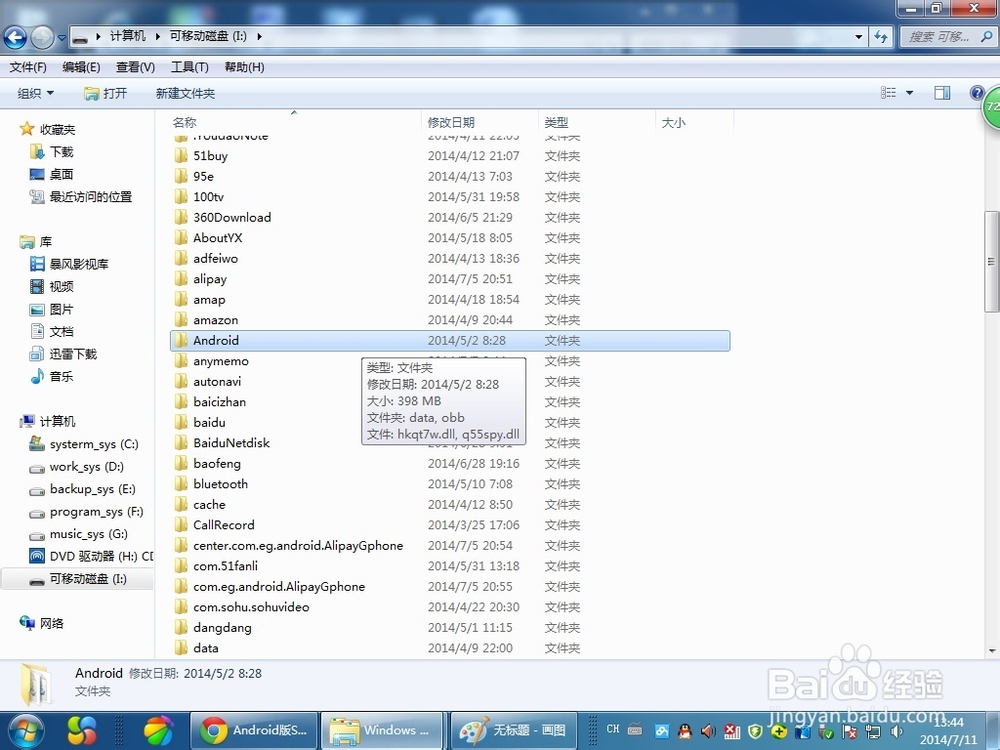Select 网络 in the navigation pane
The height and width of the screenshot is (750, 1000).
tap(41, 623)
